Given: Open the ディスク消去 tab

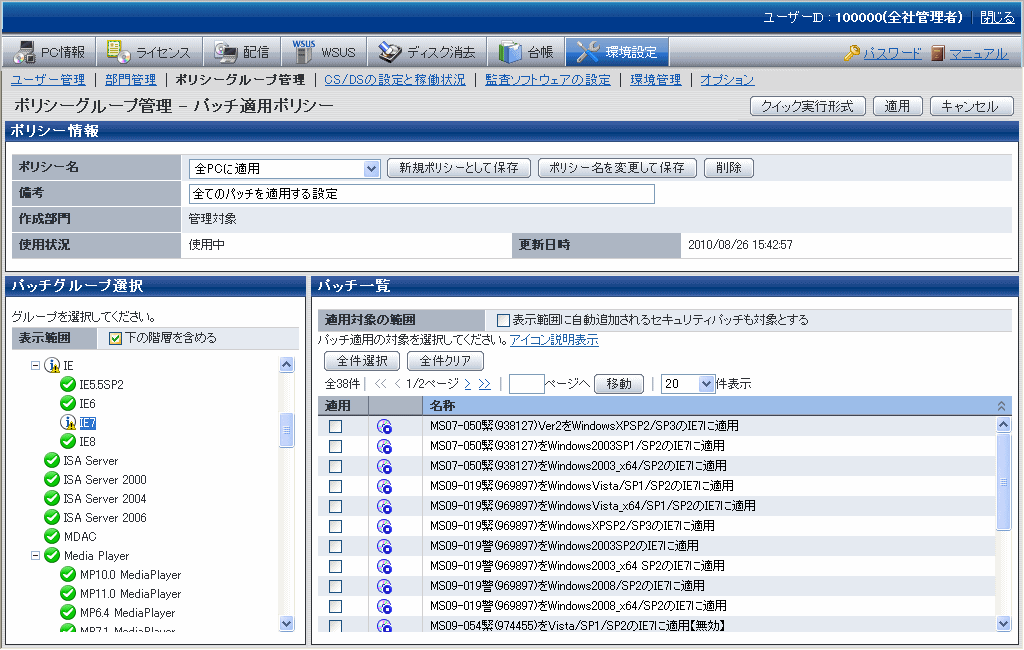Looking at the screenshot, I should 428,52.
